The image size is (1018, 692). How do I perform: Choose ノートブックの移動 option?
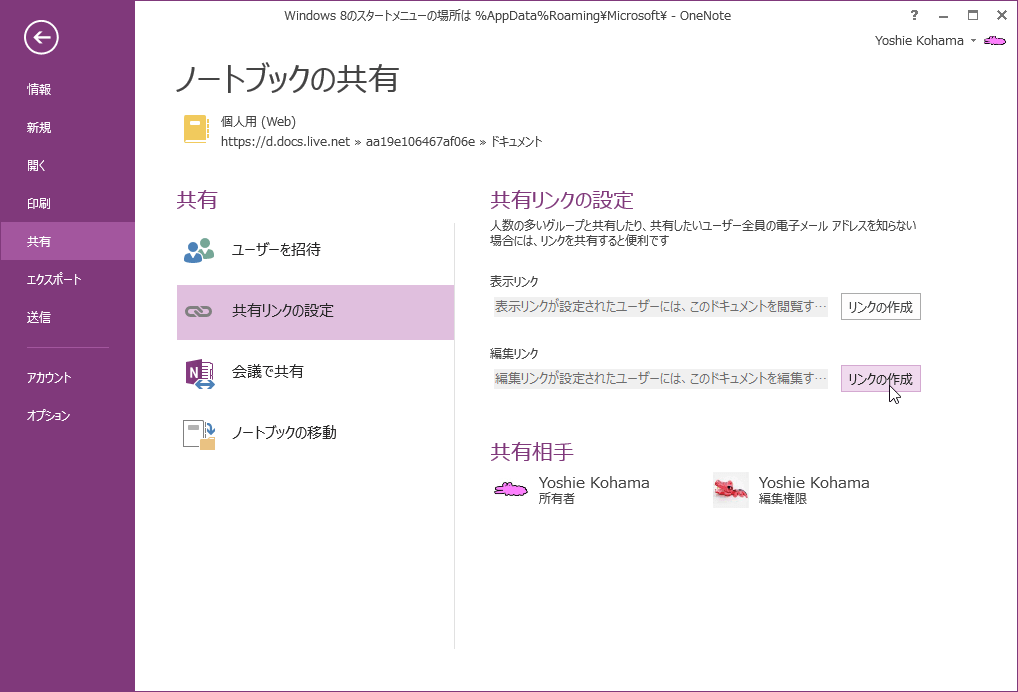316,434
